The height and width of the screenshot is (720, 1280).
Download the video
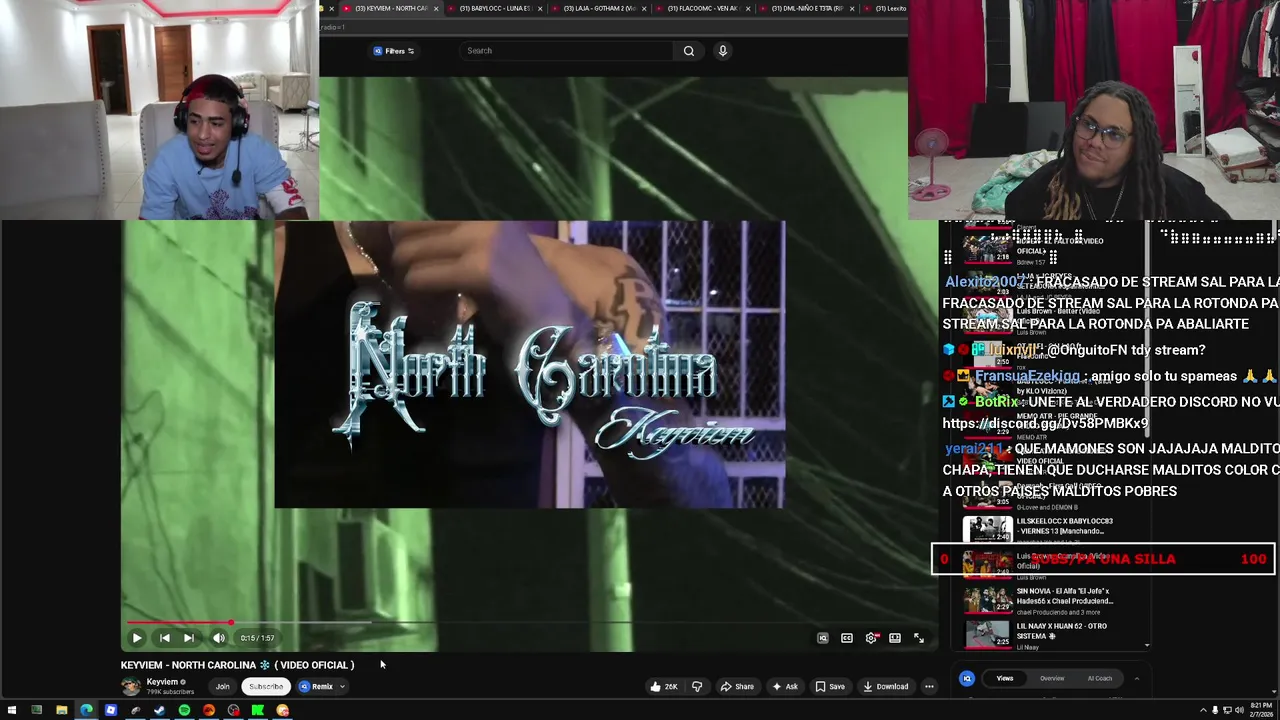point(886,687)
